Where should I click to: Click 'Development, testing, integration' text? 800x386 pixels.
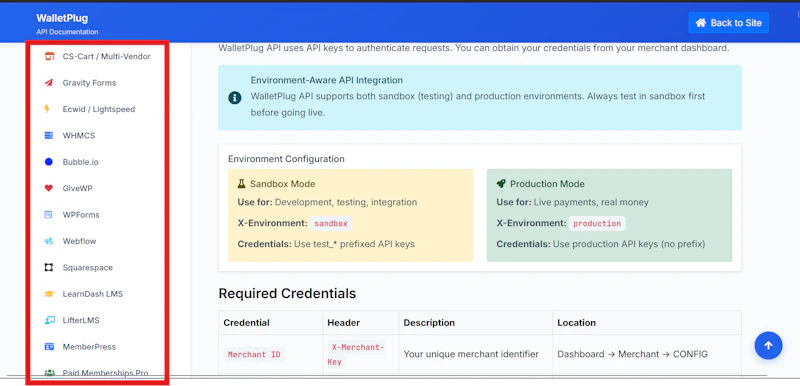(346, 202)
